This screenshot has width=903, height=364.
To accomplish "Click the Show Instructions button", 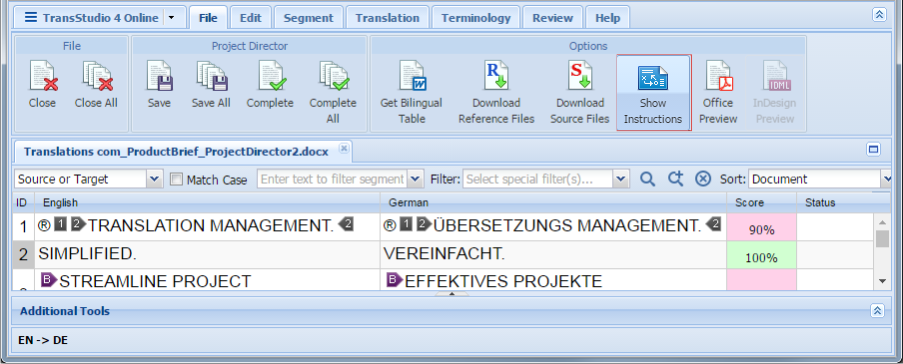I will pos(653,93).
